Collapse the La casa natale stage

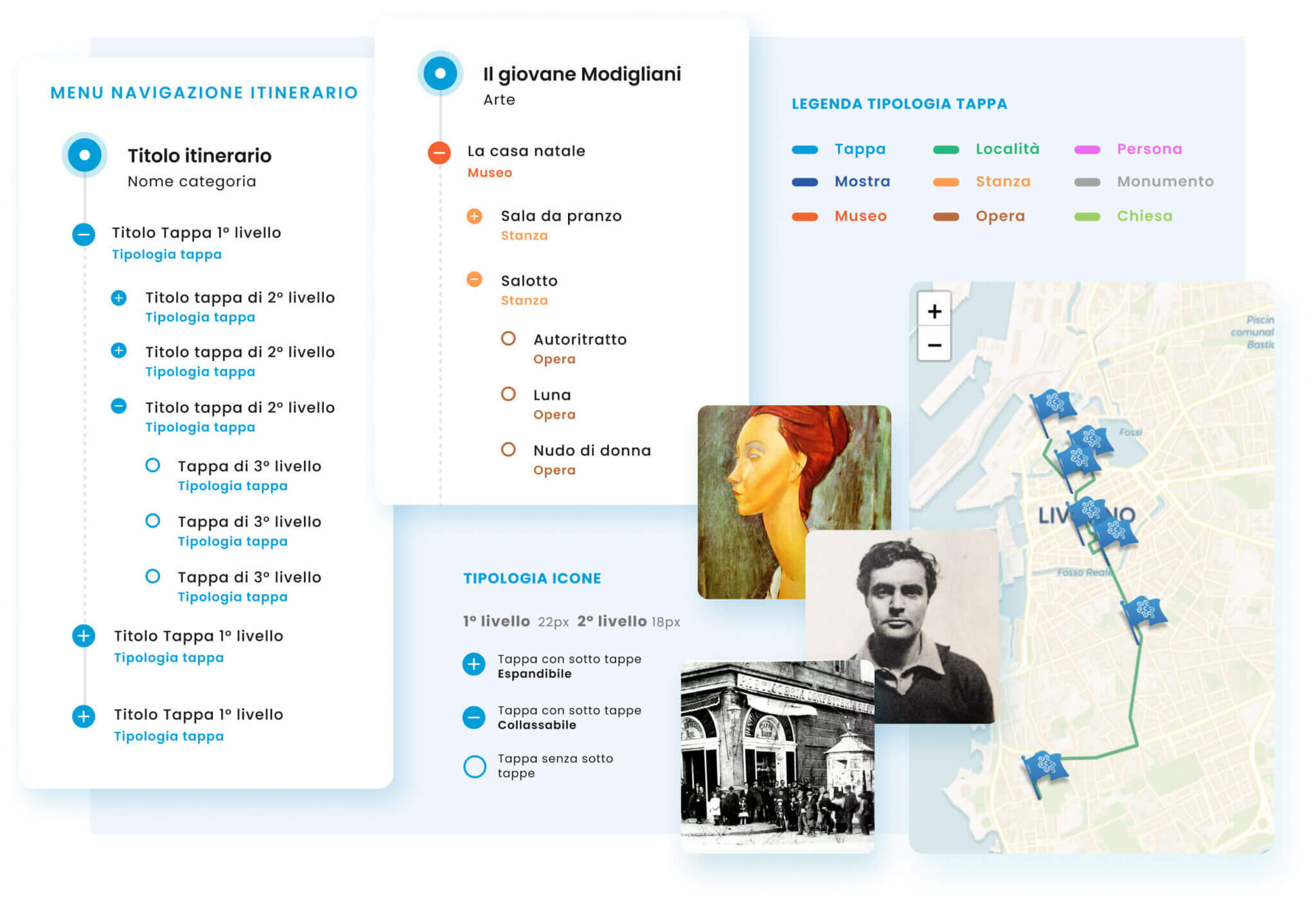point(440,153)
